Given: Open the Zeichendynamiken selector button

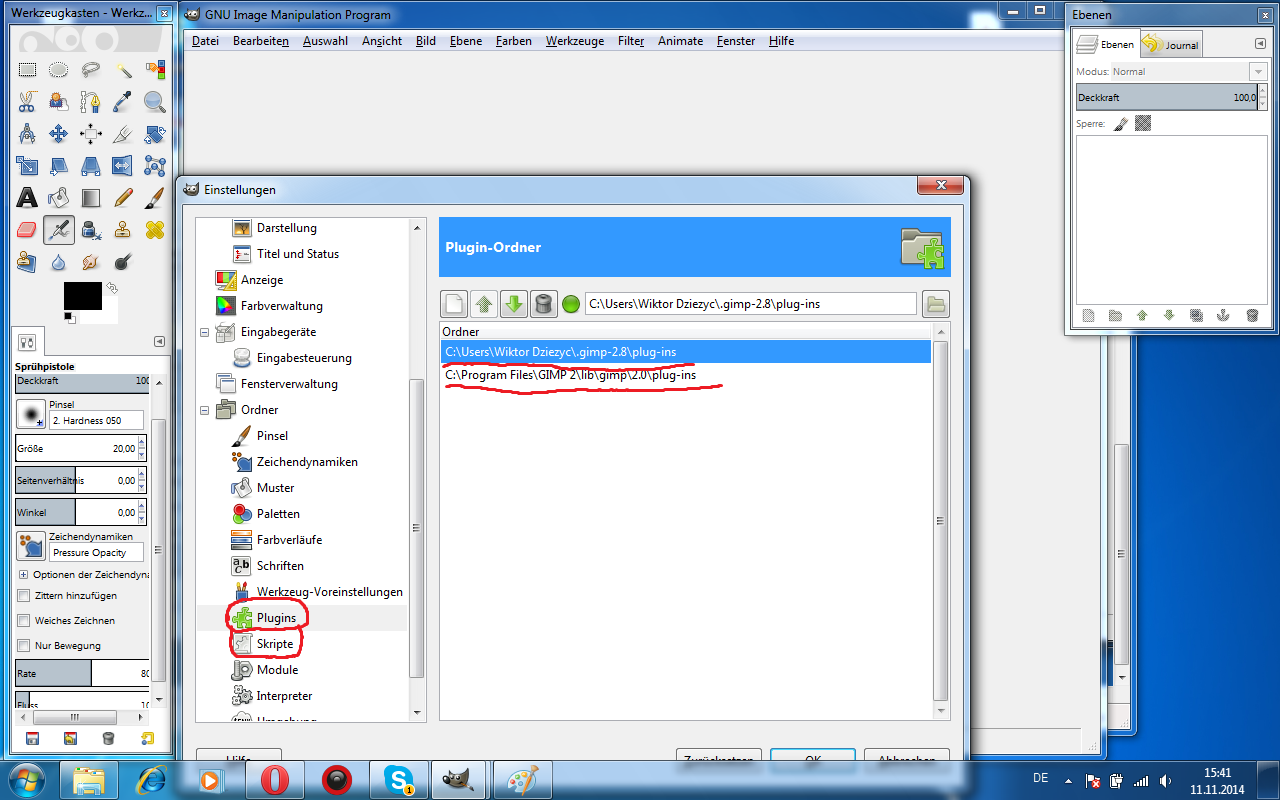Looking at the screenshot, I should [31, 546].
